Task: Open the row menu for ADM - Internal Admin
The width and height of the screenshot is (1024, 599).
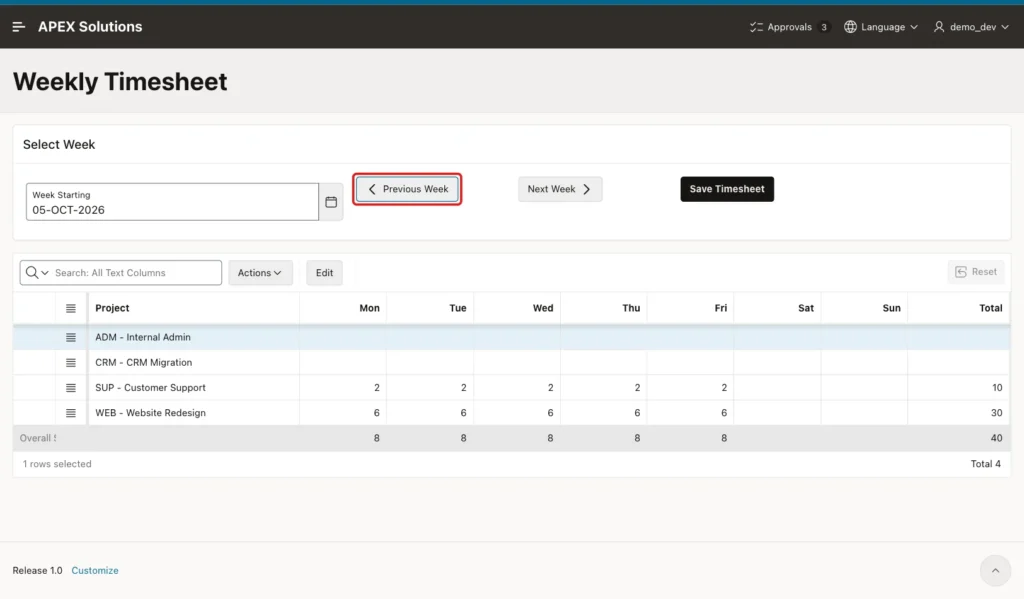Action: (x=71, y=337)
